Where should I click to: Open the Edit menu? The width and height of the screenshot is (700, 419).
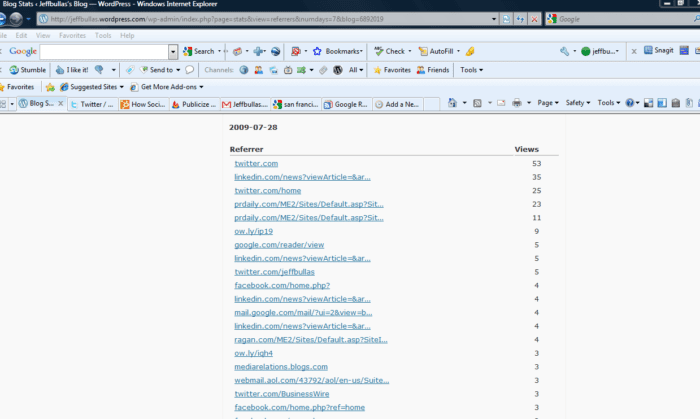21,35
